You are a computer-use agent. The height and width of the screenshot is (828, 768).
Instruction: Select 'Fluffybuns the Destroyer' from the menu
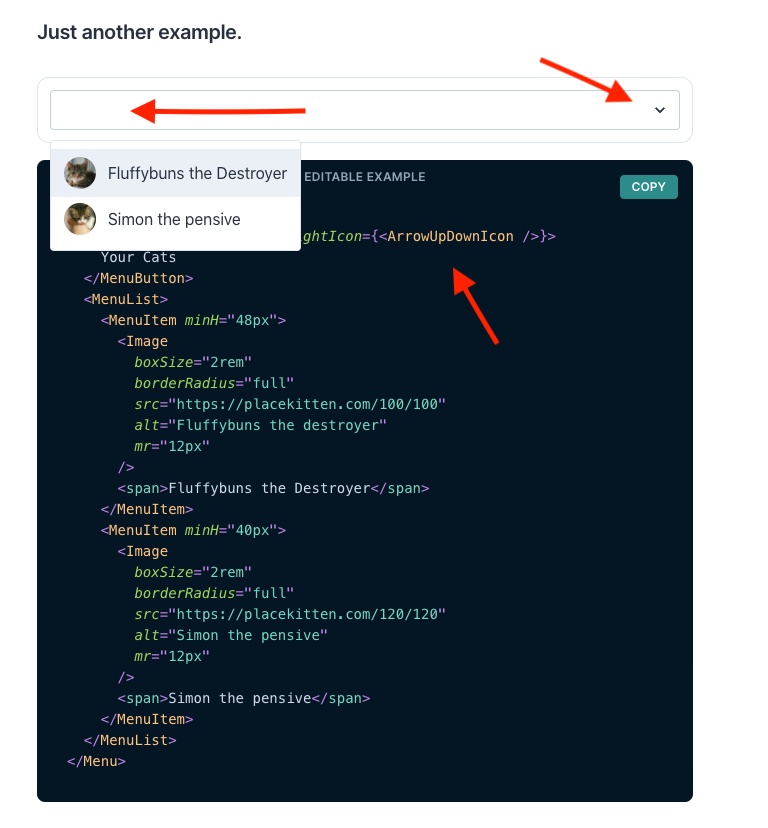[197, 172]
